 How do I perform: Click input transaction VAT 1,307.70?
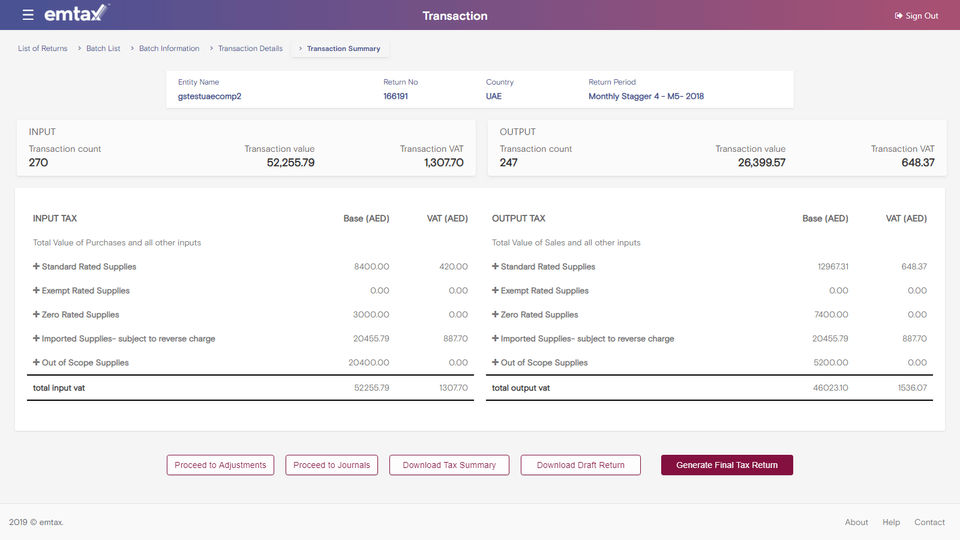443,163
